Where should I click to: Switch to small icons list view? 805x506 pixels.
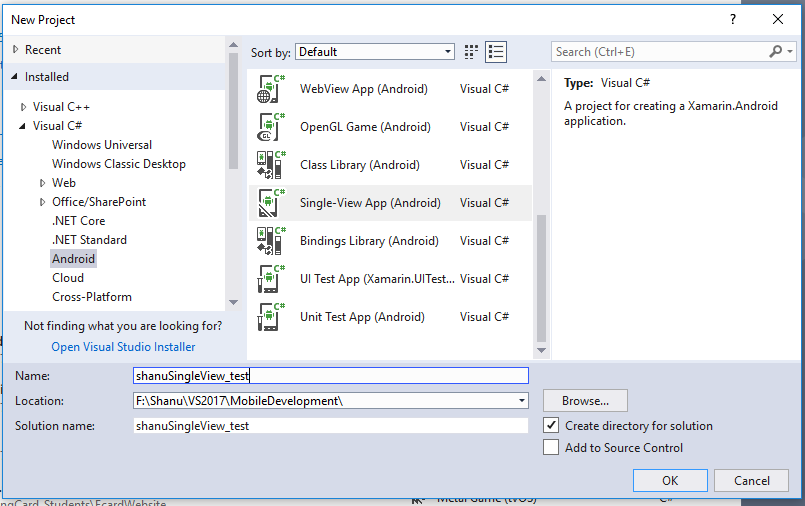[496, 52]
